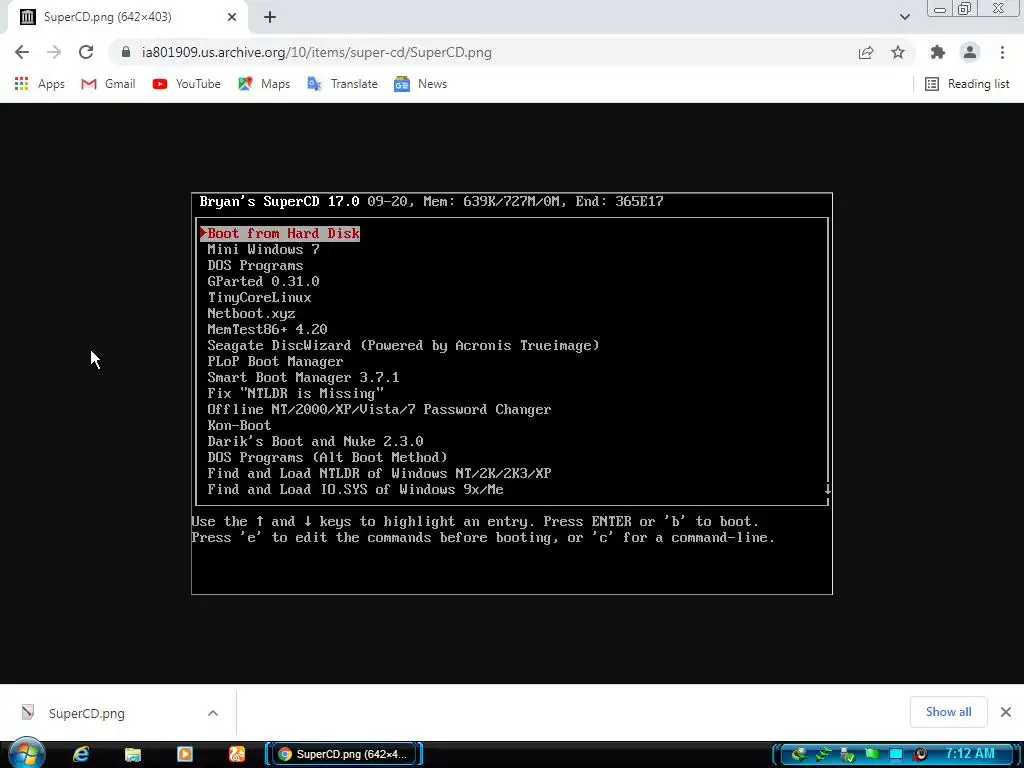This screenshot has width=1024, height=768.
Task: Open File Explorer from taskbar
Action: 133,754
